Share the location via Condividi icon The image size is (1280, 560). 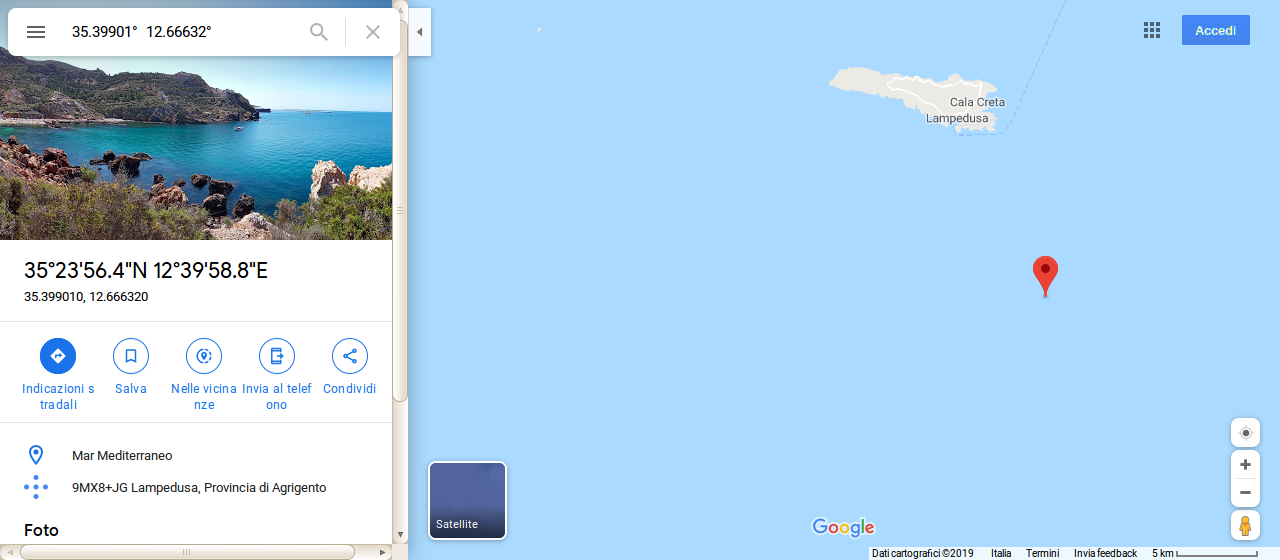pyautogui.click(x=350, y=356)
